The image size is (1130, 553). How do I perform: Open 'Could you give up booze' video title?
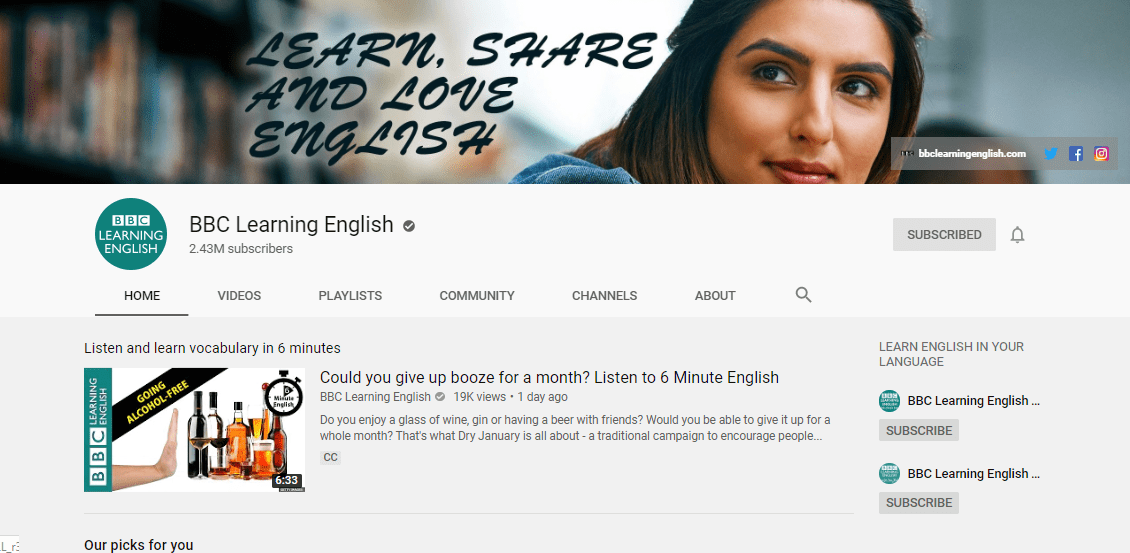549,377
